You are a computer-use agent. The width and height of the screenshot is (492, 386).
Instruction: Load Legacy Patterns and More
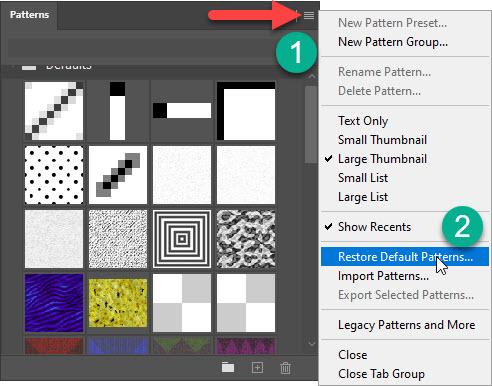[406, 325]
